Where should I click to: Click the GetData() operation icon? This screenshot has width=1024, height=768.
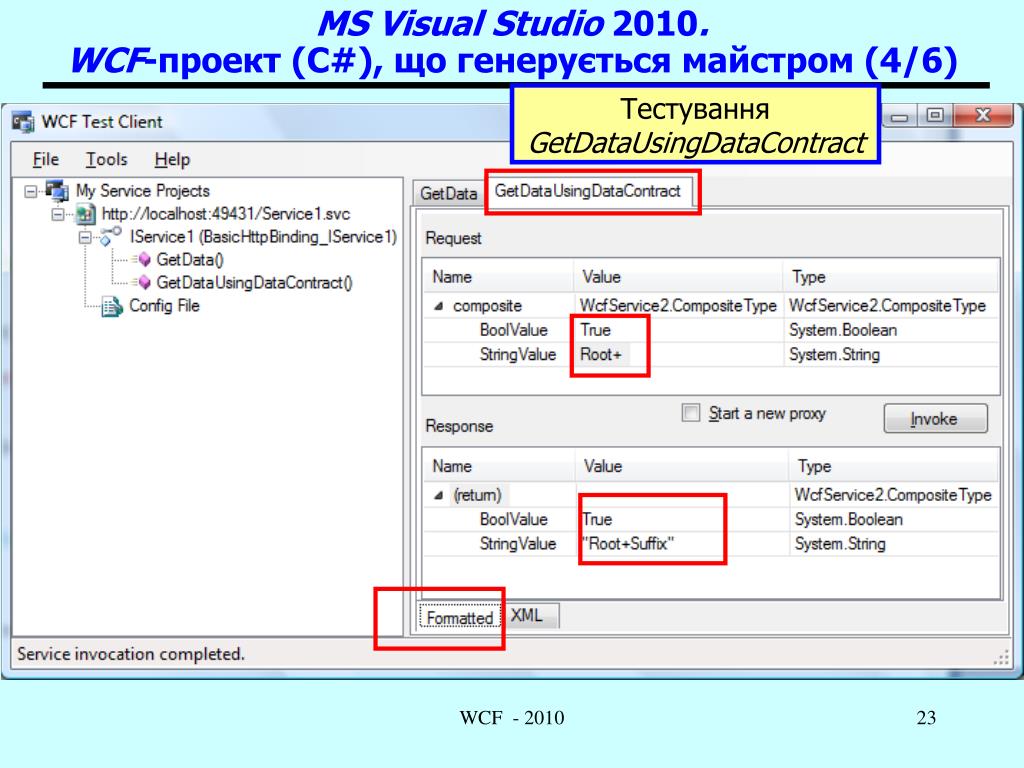[141, 260]
